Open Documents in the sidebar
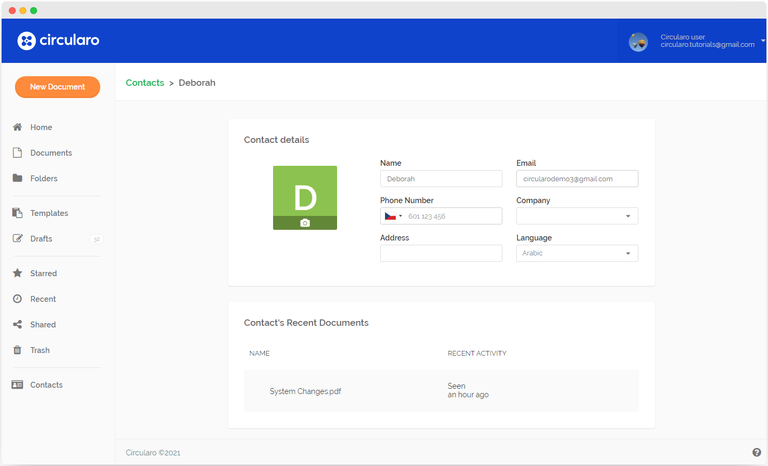Image resolution: width=768 pixels, height=466 pixels. (x=51, y=153)
